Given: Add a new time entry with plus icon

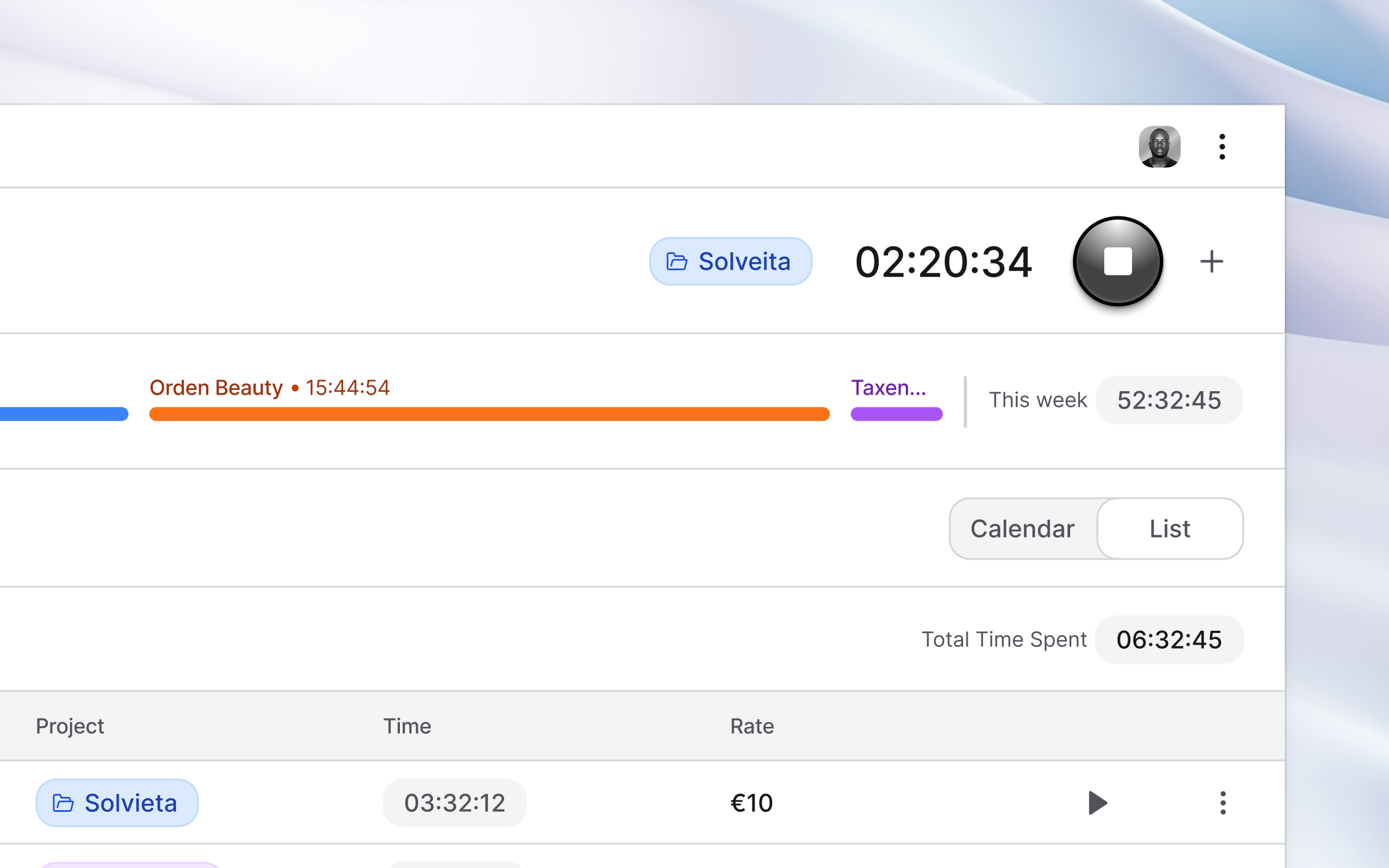Looking at the screenshot, I should point(1212,262).
